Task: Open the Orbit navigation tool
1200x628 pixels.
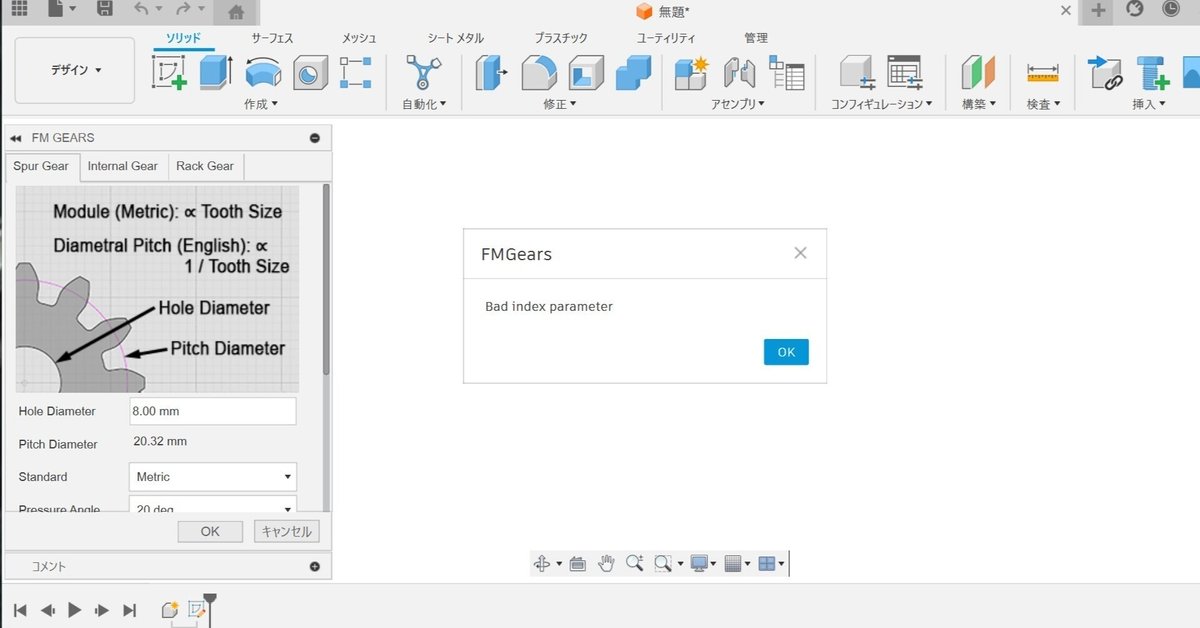Action: (542, 564)
